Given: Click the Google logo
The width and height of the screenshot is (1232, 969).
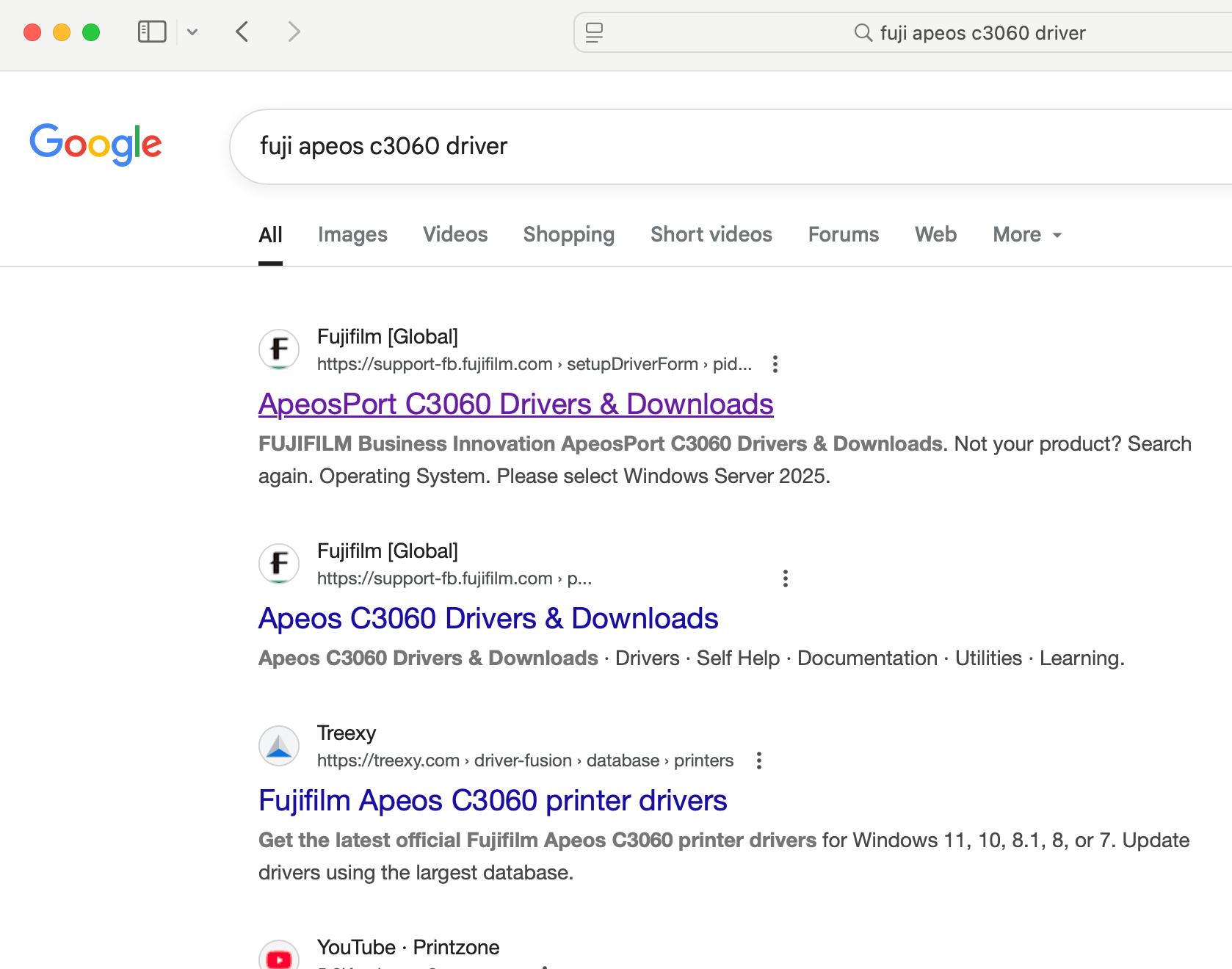Looking at the screenshot, I should point(95,144).
